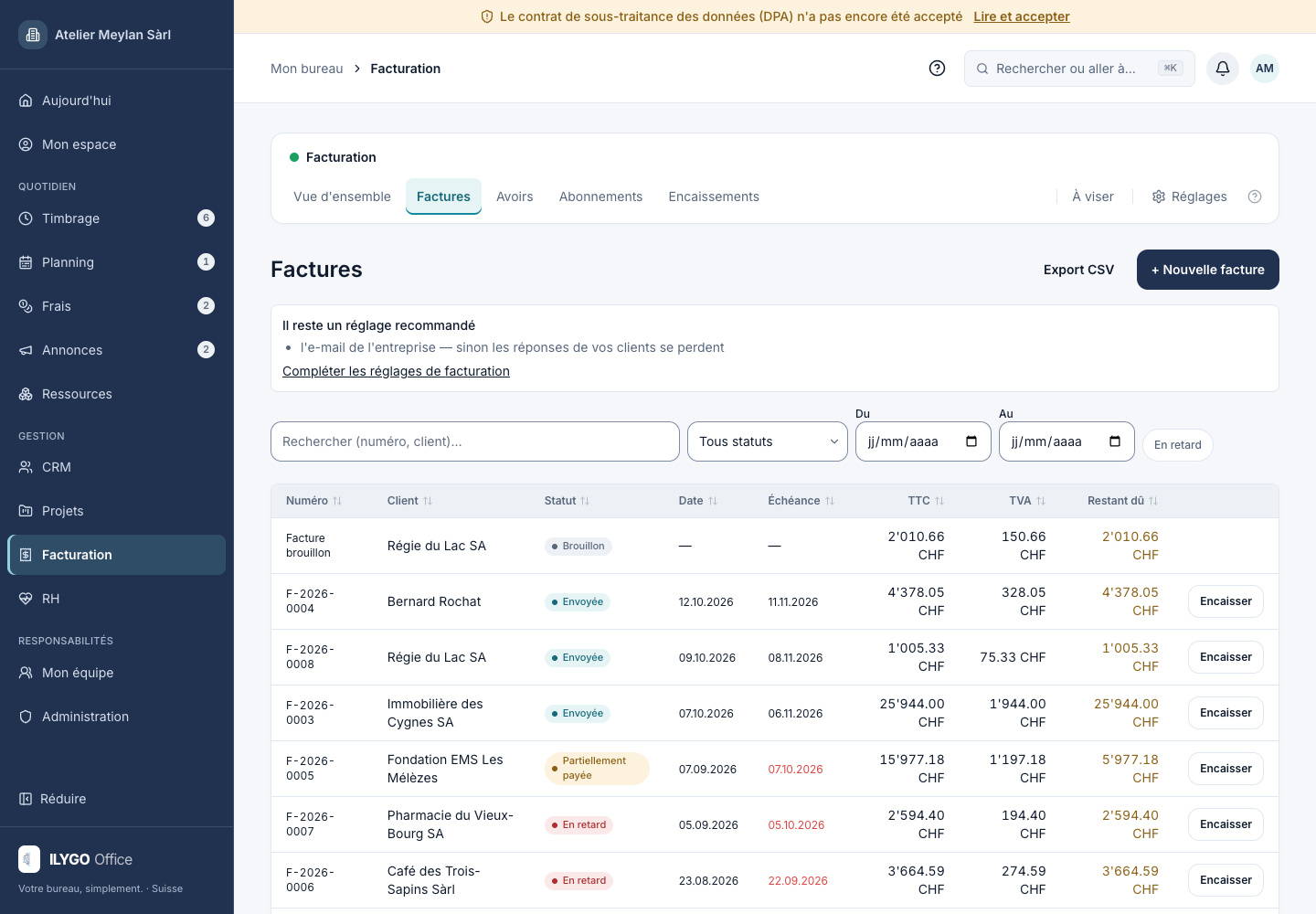Click Export CSV
The image size is (1316, 914).
1078,270
